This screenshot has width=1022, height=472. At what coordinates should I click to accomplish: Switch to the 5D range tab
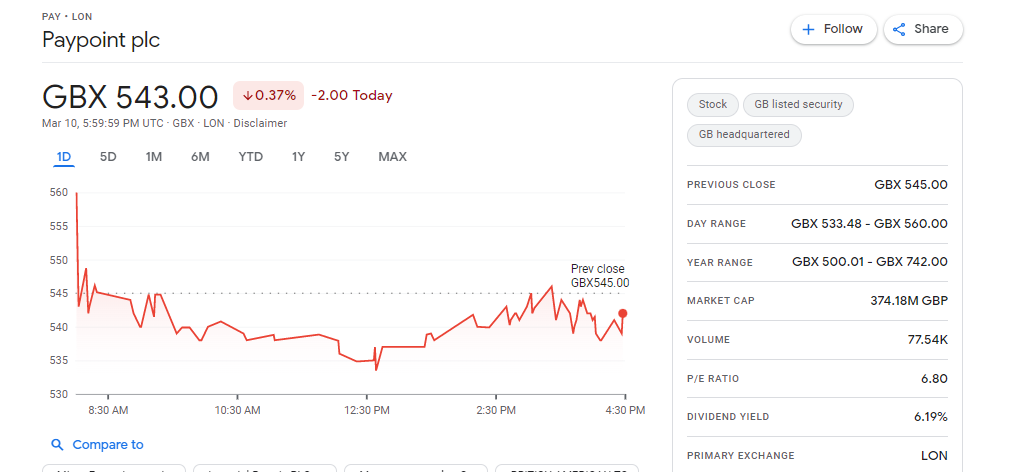[x=108, y=156]
